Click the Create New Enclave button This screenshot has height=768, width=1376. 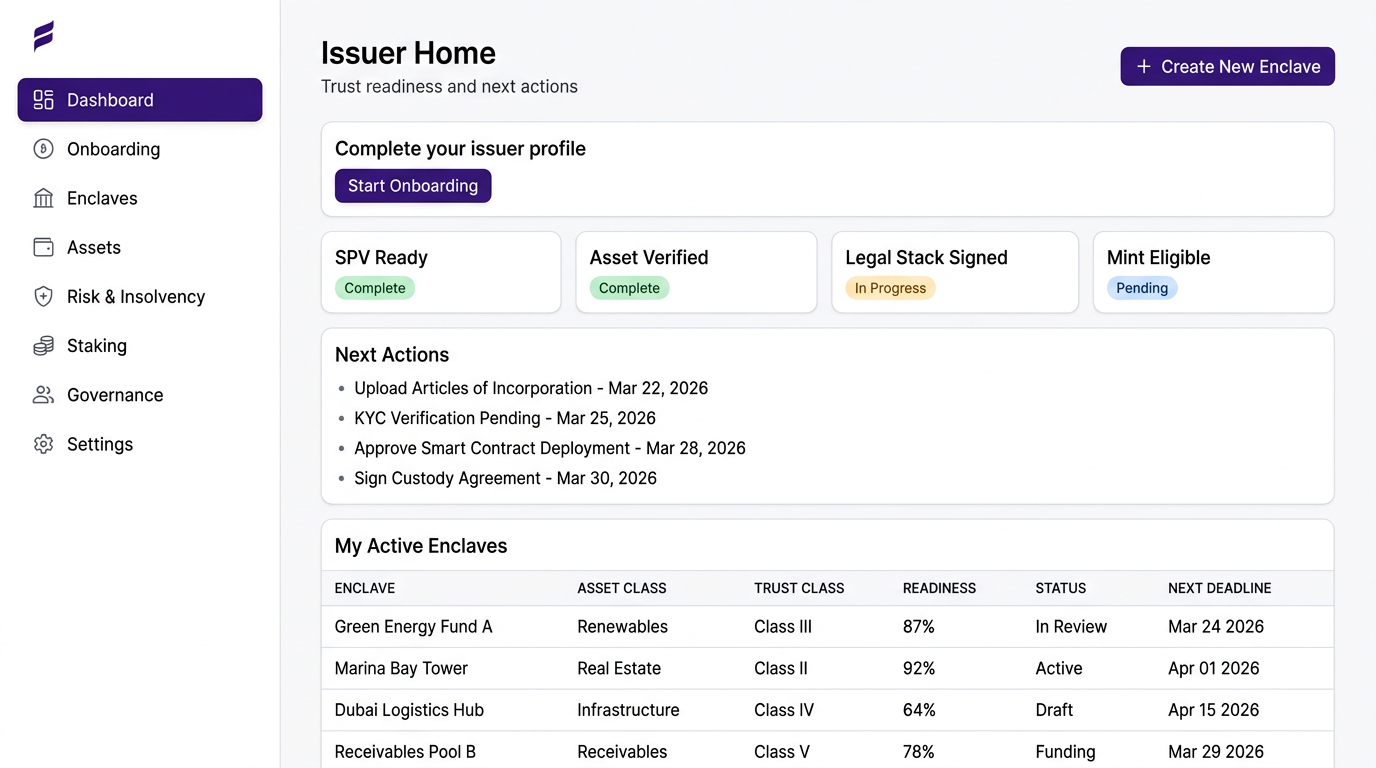pos(1227,66)
